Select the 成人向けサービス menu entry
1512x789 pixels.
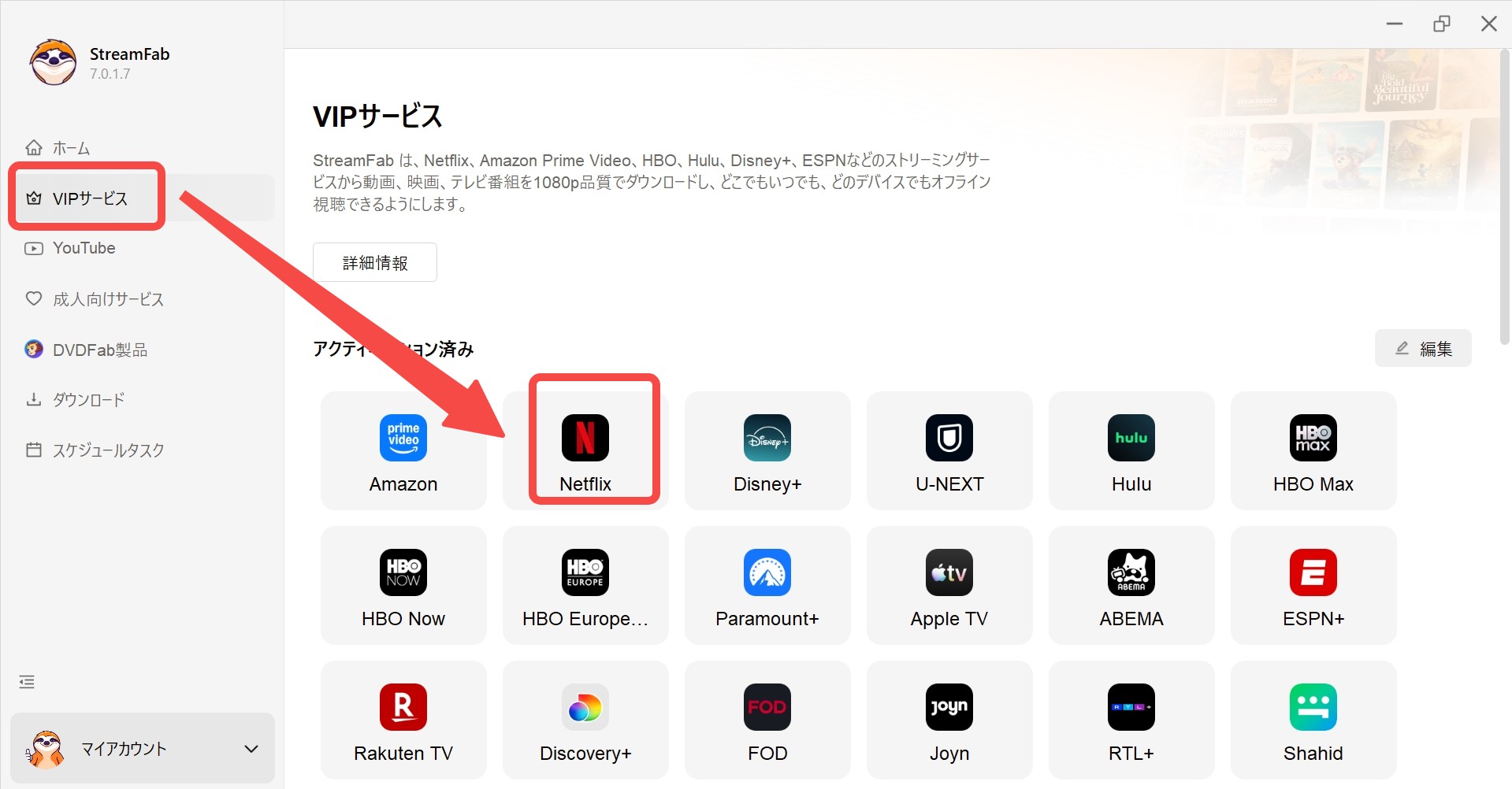(107, 298)
